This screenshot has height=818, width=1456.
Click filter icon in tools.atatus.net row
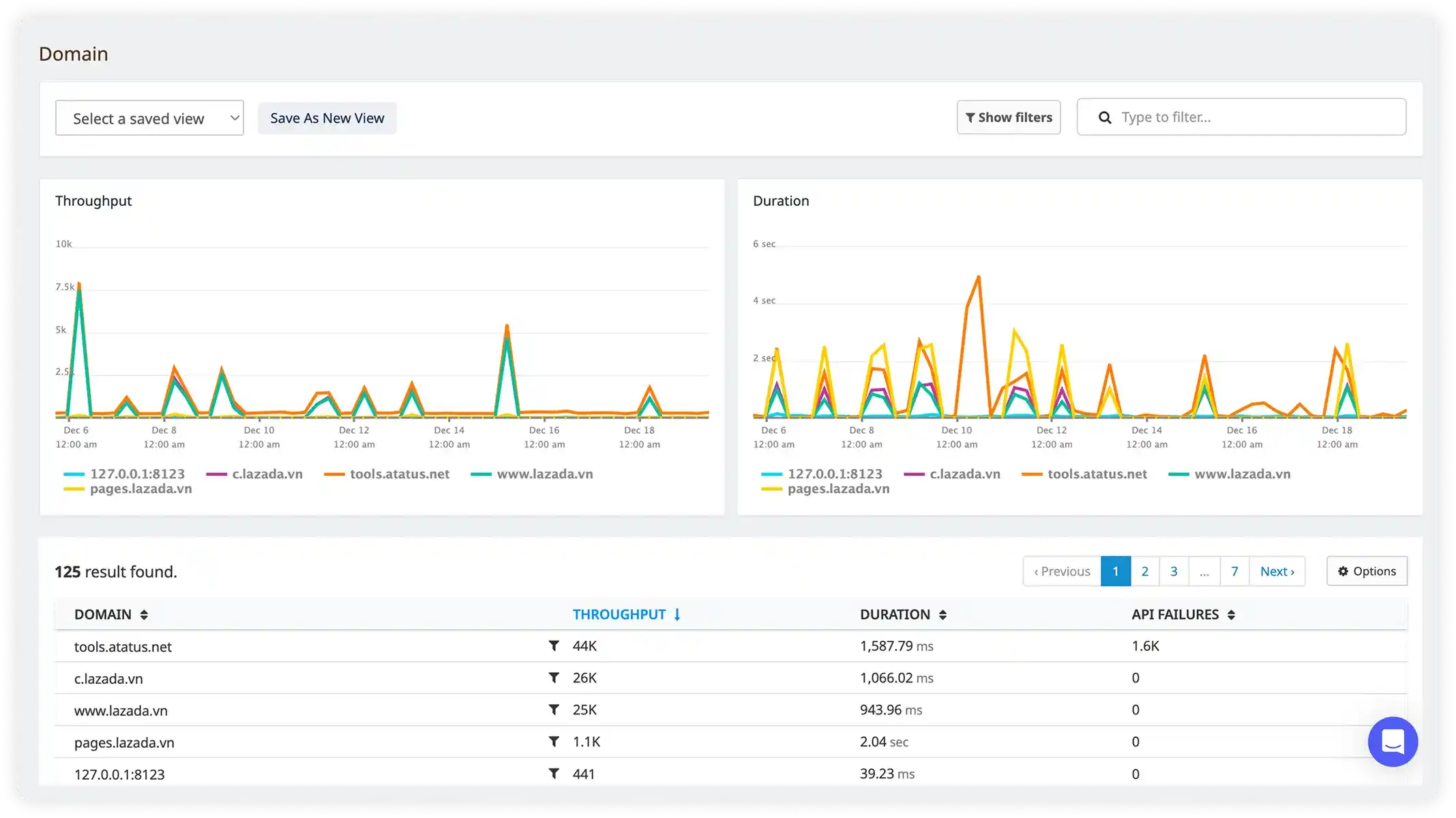click(554, 646)
